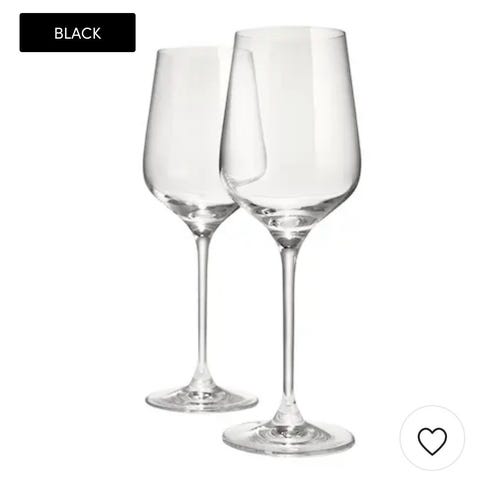Image resolution: width=480 pixels, height=480 pixels.
Task: Toggle the favorite heart for this product
Action: tap(432, 437)
